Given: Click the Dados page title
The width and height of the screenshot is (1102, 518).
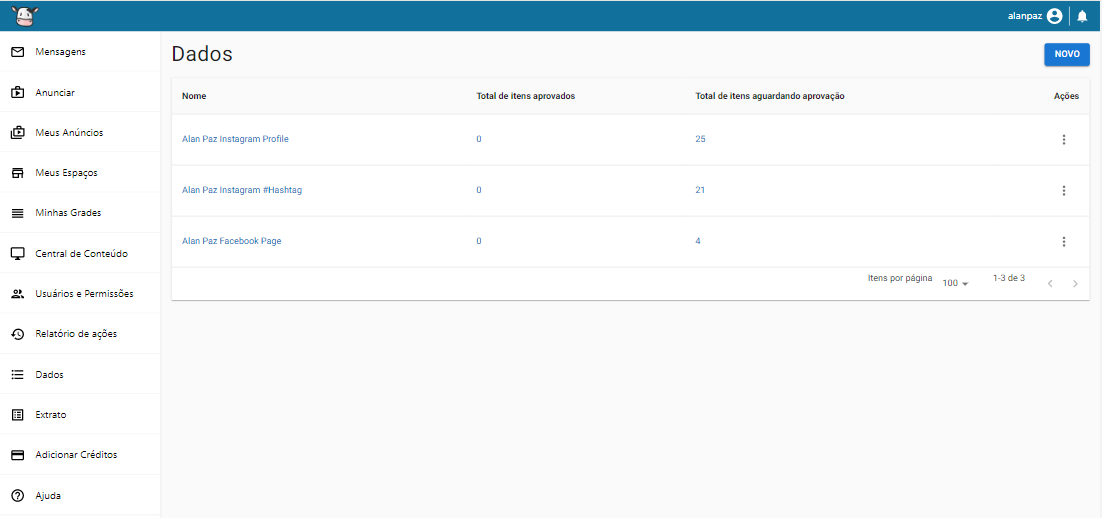Looking at the screenshot, I should point(202,54).
